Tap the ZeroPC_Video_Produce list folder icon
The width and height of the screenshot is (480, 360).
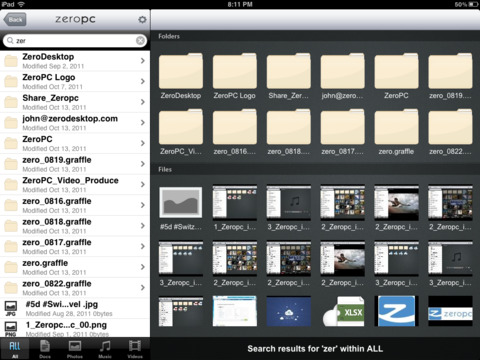[11, 185]
